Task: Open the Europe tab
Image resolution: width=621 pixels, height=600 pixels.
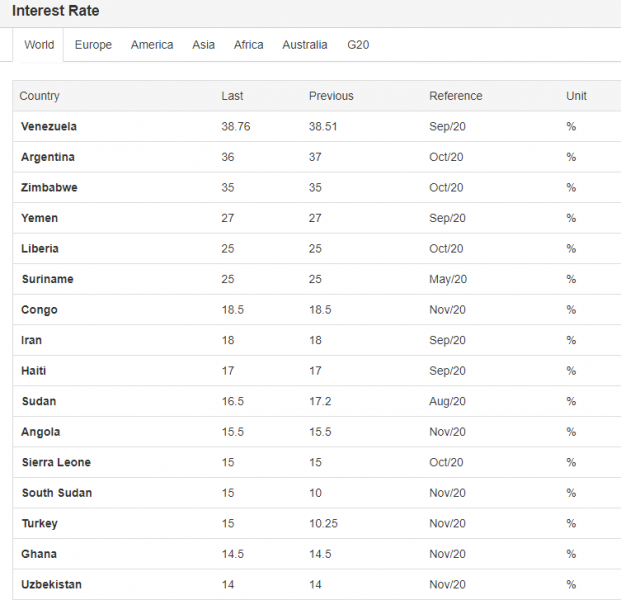Action: point(93,45)
